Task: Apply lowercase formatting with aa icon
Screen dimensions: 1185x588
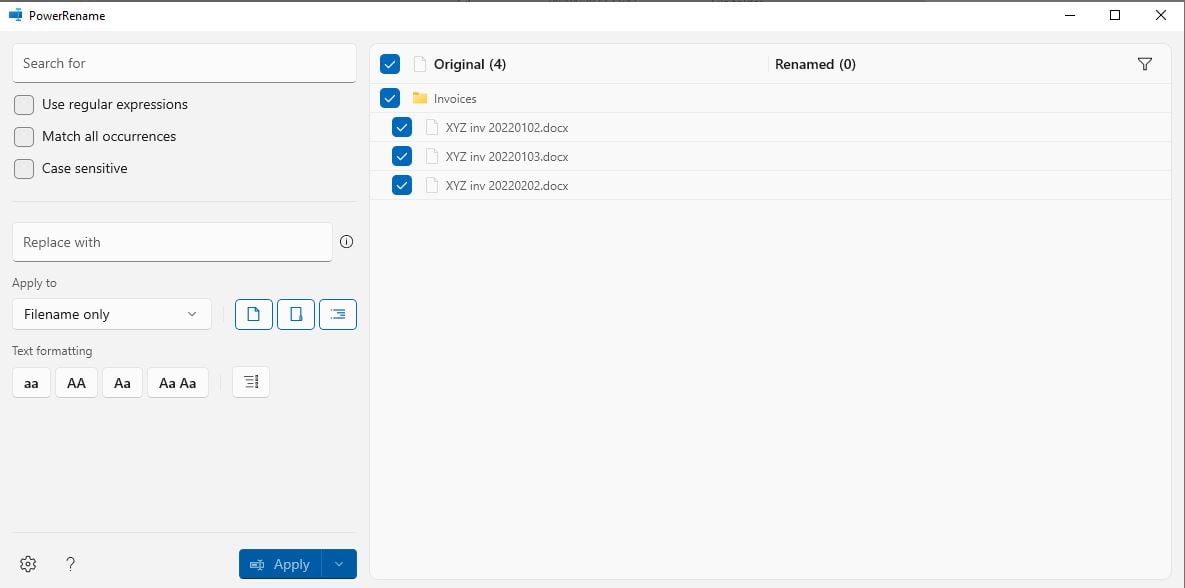Action: 30,382
